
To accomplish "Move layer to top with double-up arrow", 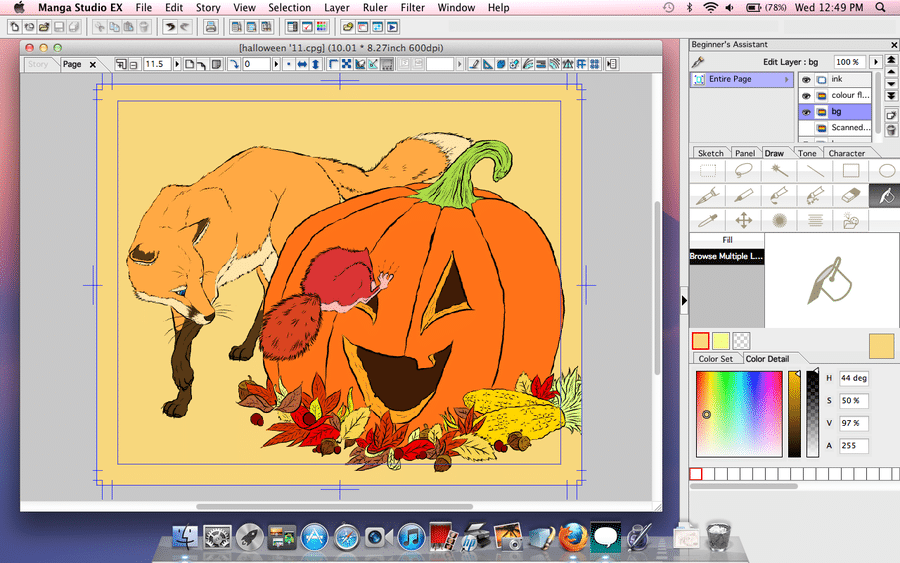I will point(891,60).
